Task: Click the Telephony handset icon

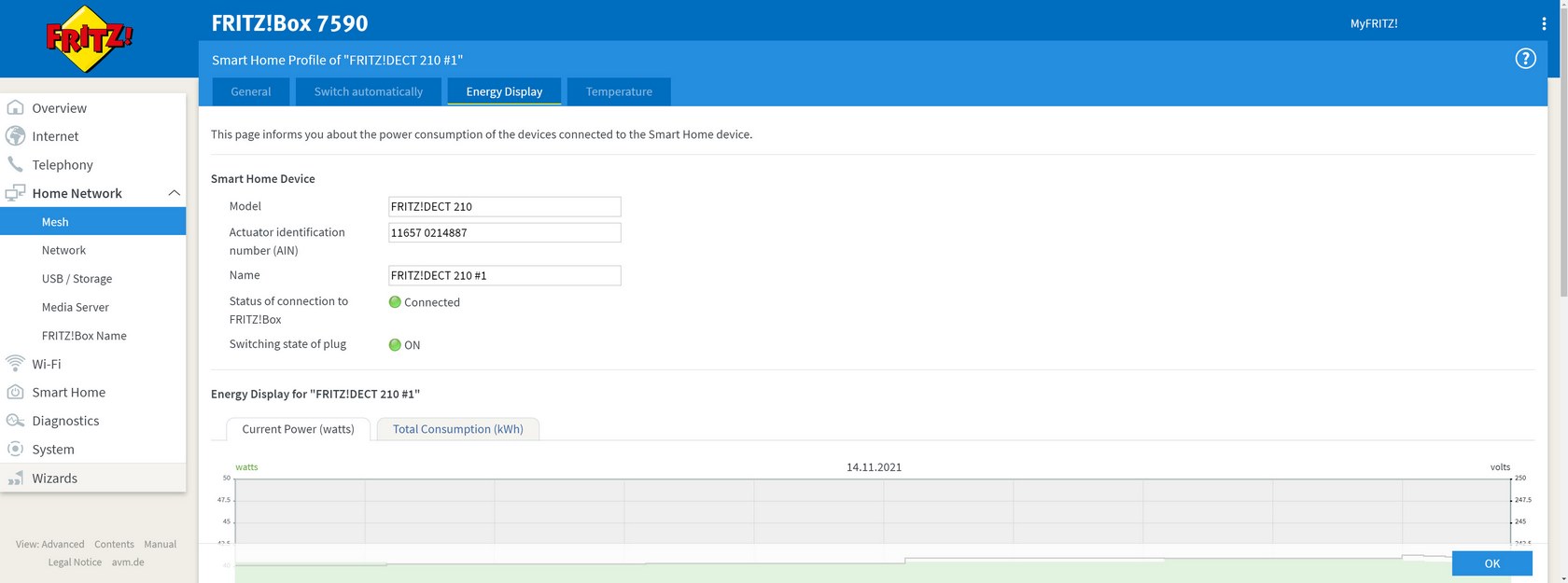Action: pos(15,164)
